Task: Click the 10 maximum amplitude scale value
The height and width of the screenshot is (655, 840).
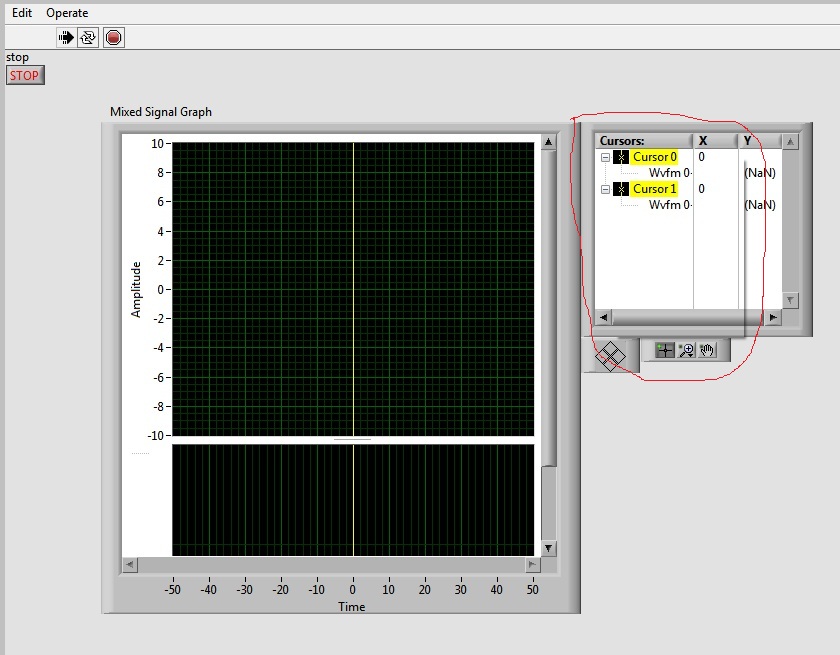Action: coord(157,144)
